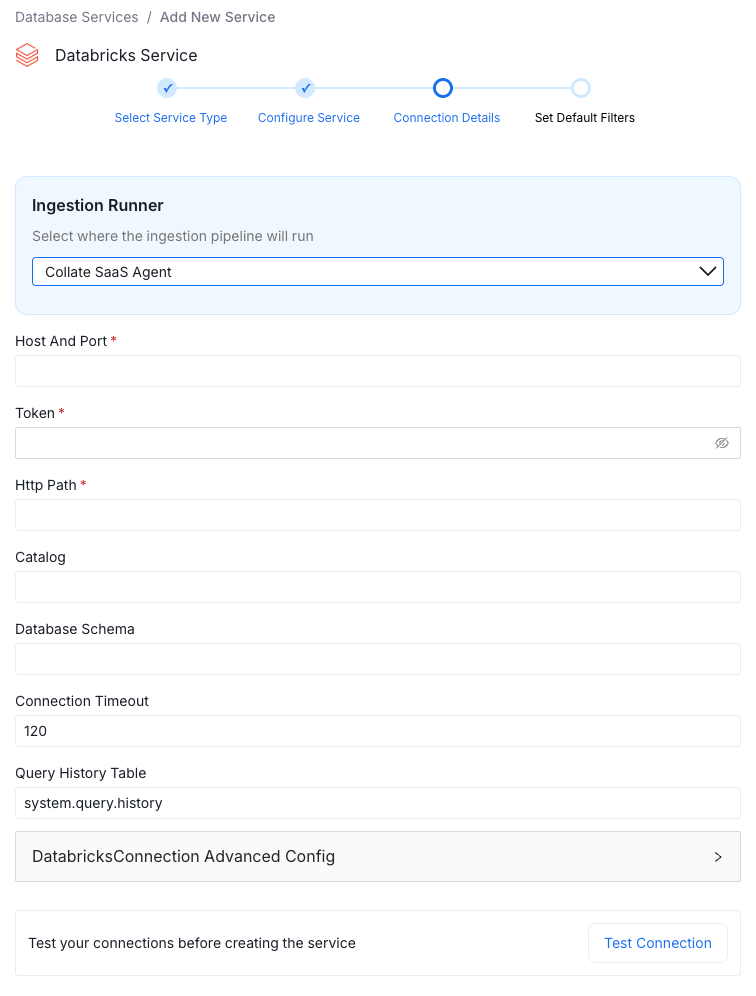Click the dropdown arrow beside Collate SaaS Agent

pos(708,272)
